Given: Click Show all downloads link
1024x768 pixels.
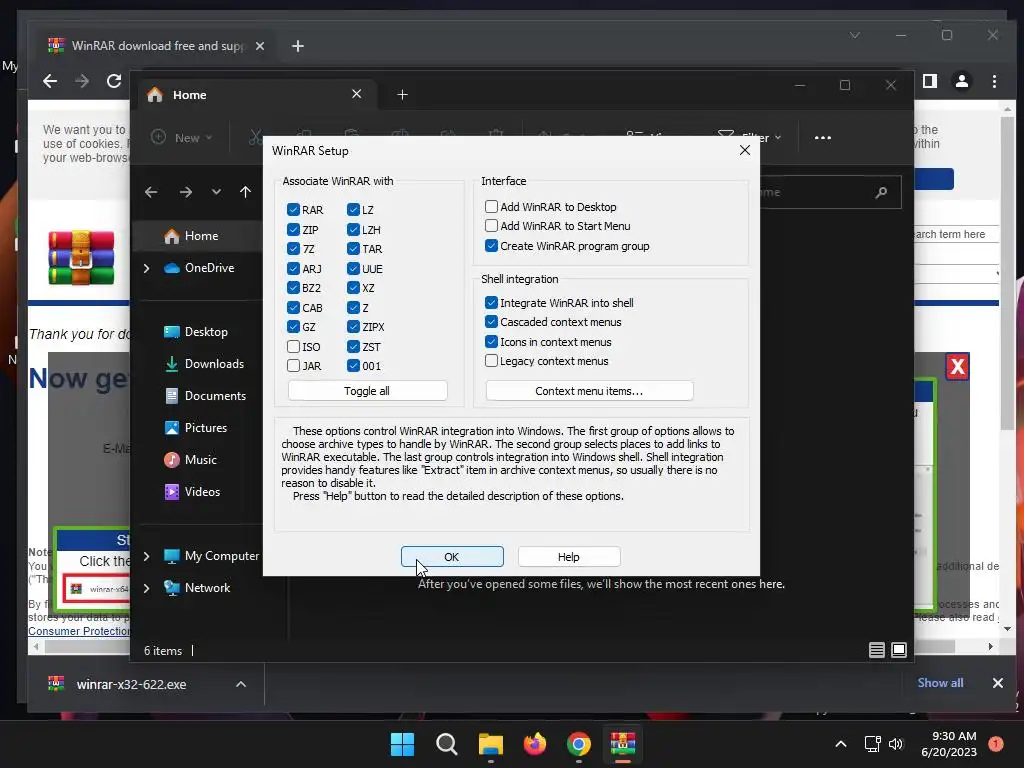Looking at the screenshot, I should coord(940,682).
